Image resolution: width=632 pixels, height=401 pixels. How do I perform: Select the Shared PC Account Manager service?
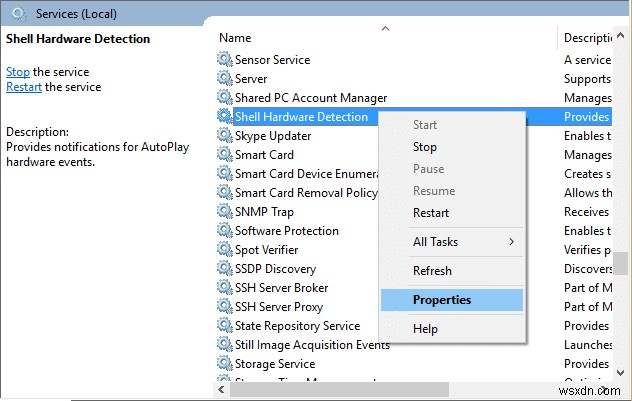coord(310,98)
